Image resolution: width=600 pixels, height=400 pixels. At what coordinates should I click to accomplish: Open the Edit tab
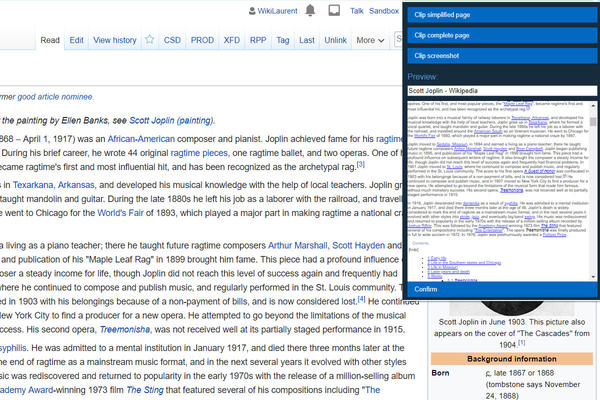(77, 40)
